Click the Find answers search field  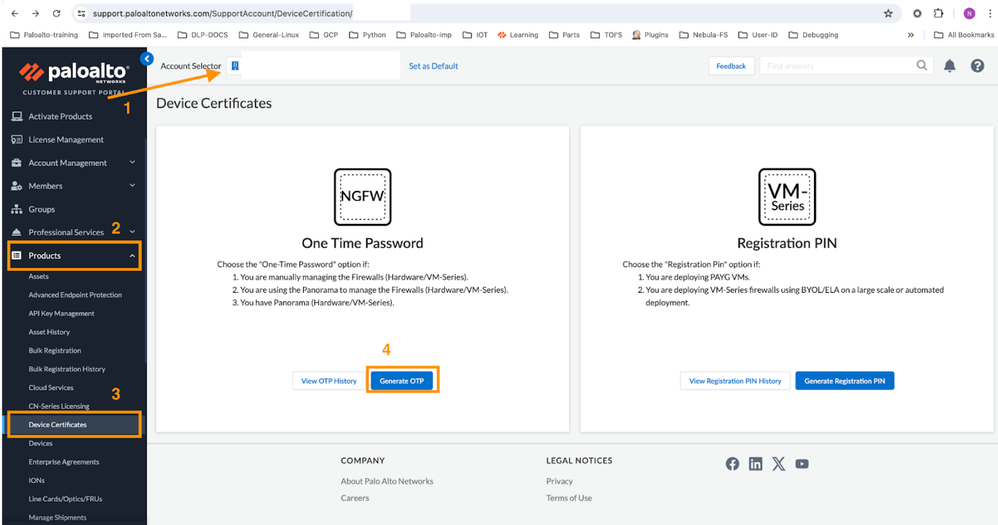[835, 66]
